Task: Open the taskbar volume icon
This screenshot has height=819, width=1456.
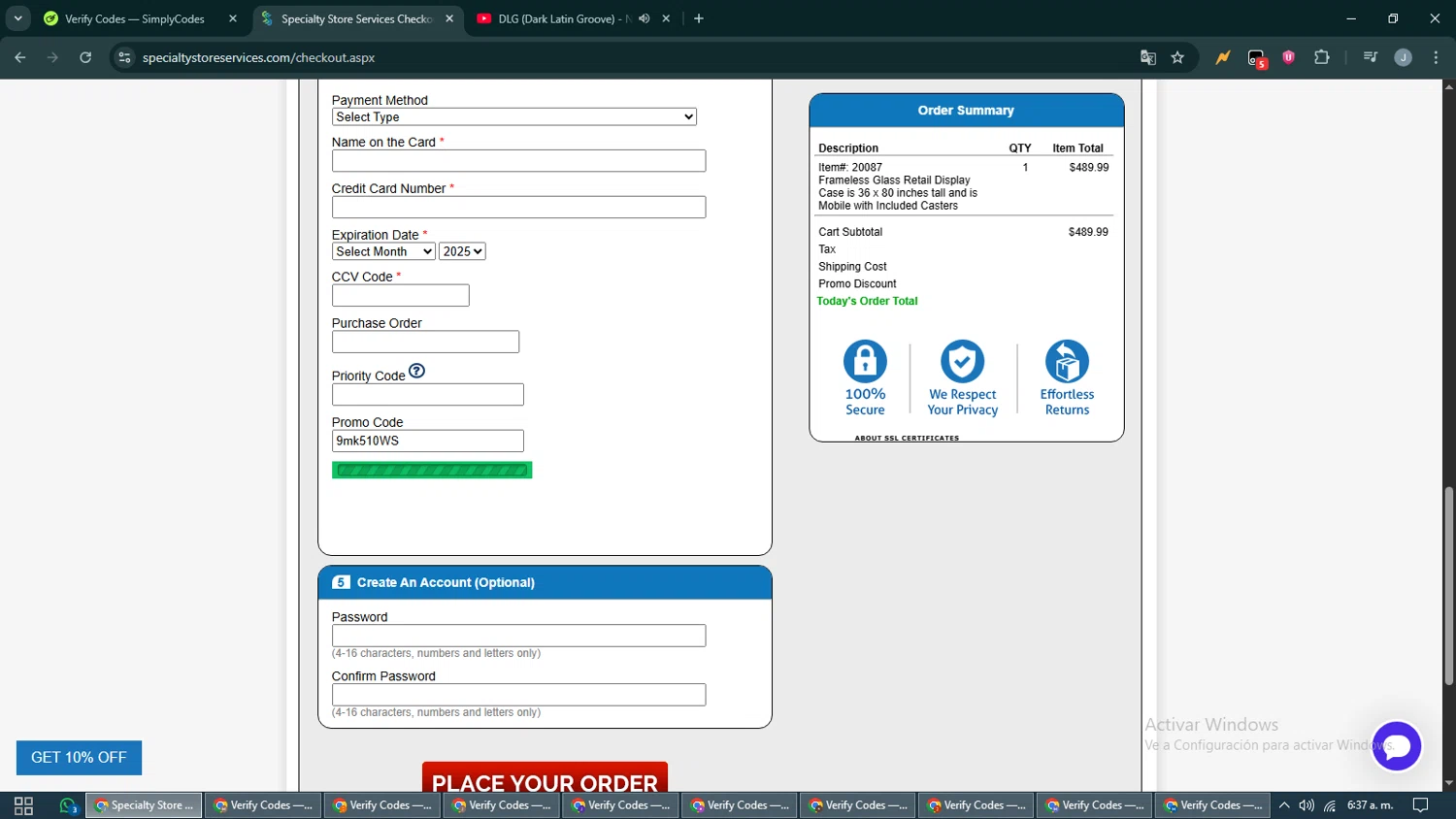Action: [x=1307, y=805]
